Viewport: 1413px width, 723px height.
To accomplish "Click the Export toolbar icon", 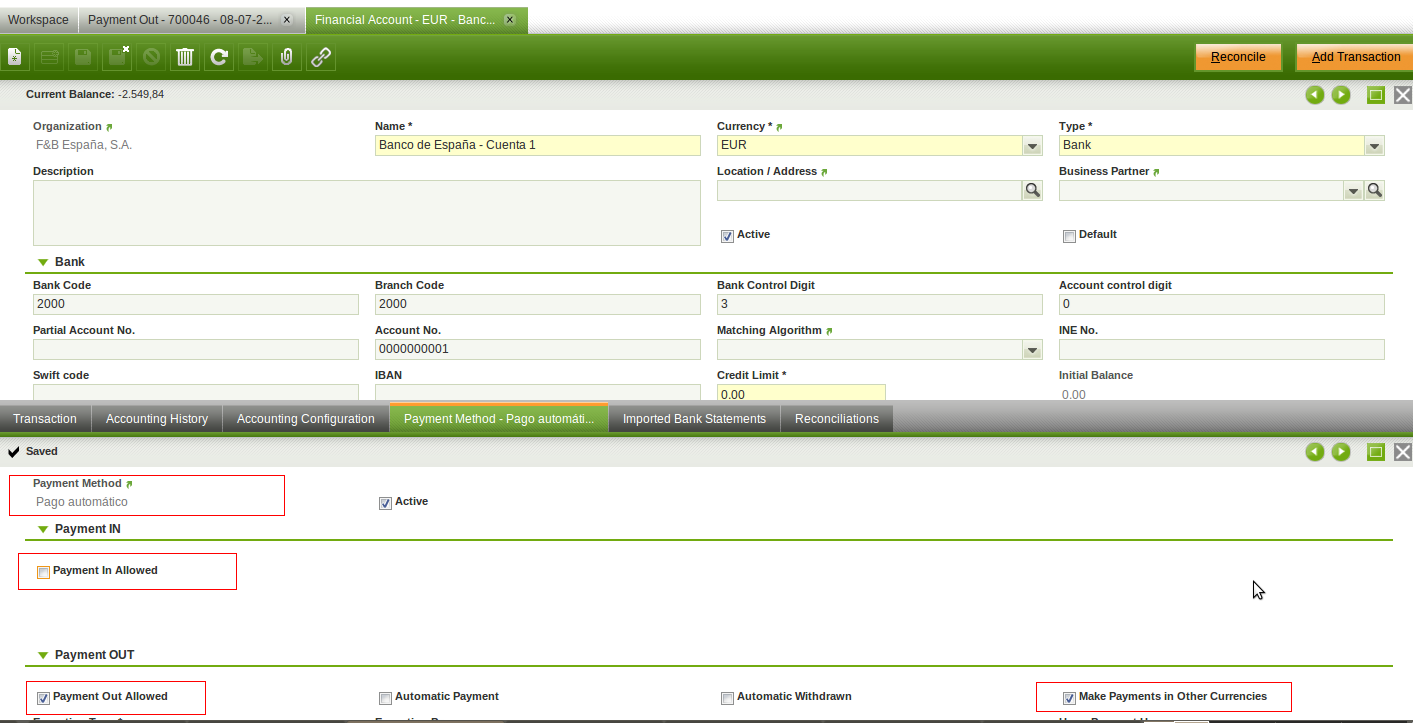I will pos(253,57).
